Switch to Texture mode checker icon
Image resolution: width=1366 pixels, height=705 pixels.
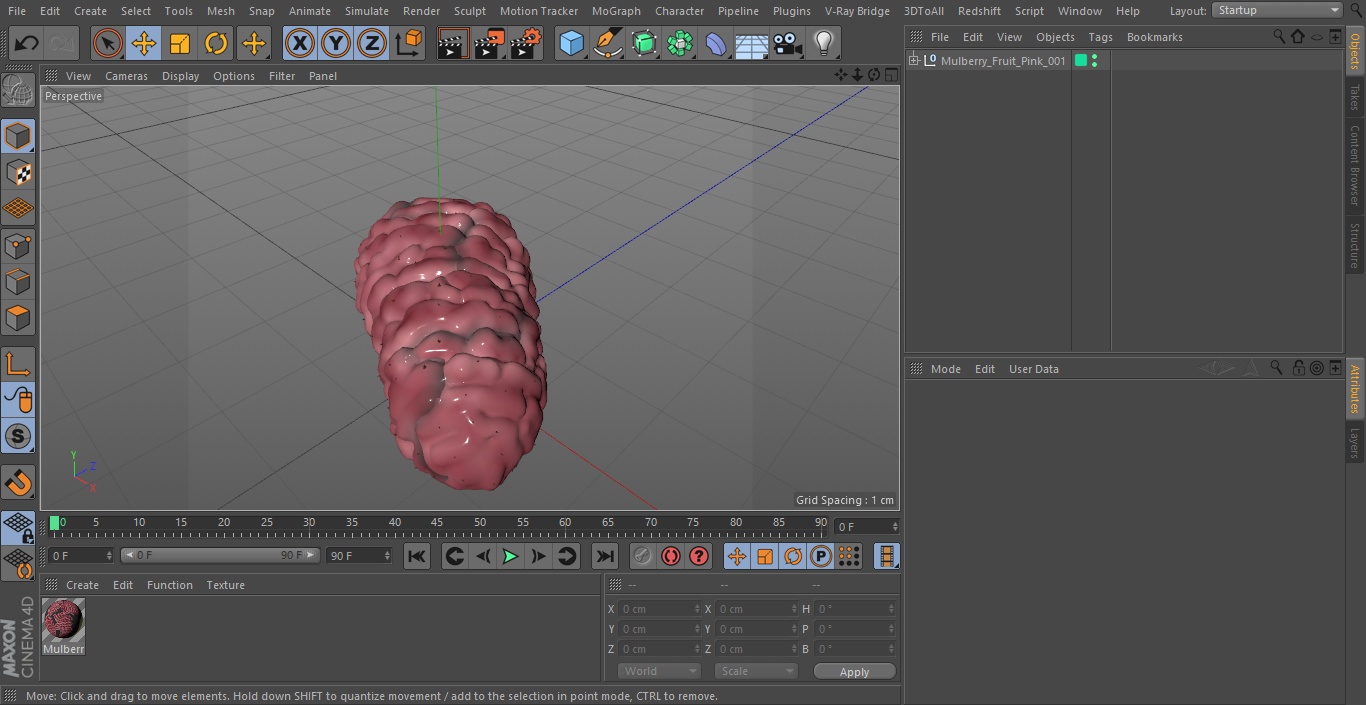tap(18, 172)
